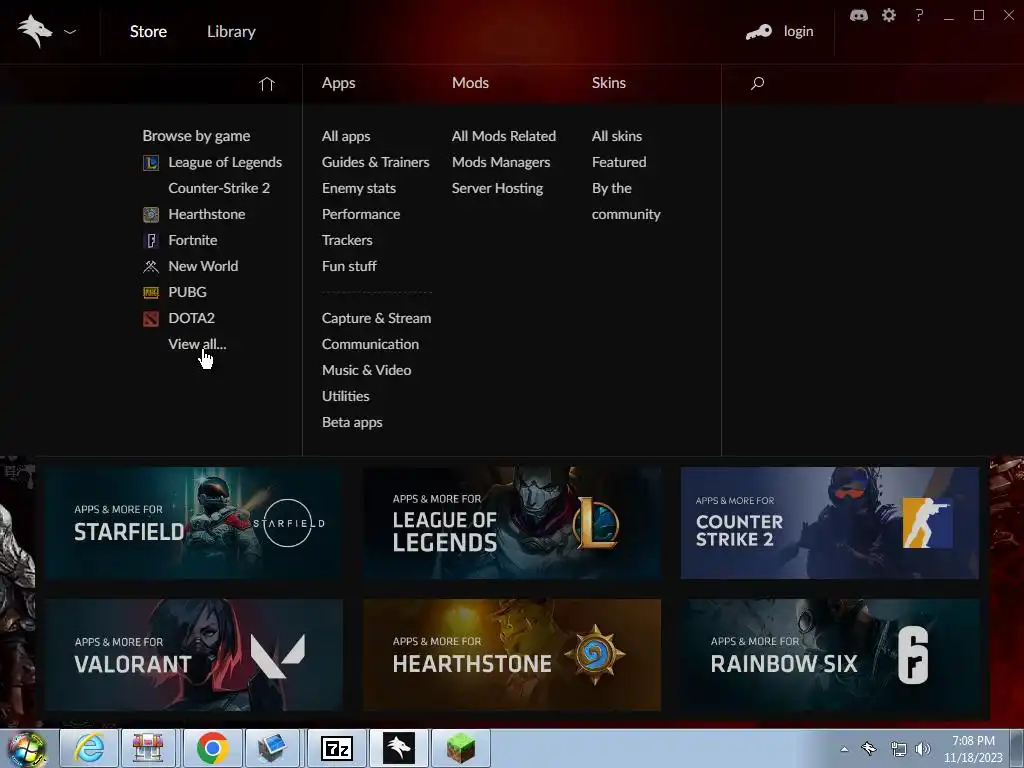
Task: Choose DOTA2 from the game list
Action: point(191,318)
